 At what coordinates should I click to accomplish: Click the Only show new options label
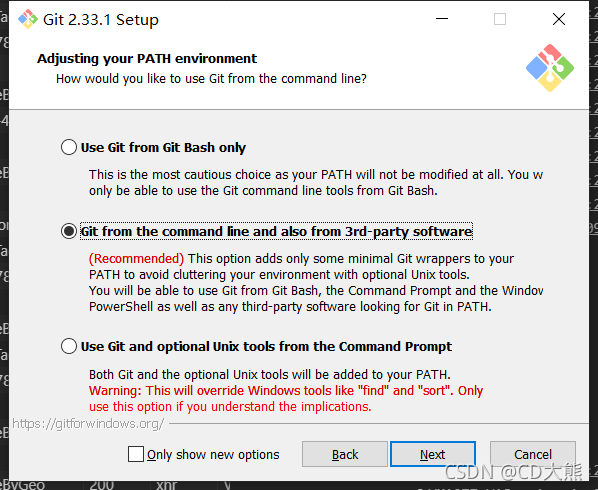213,455
